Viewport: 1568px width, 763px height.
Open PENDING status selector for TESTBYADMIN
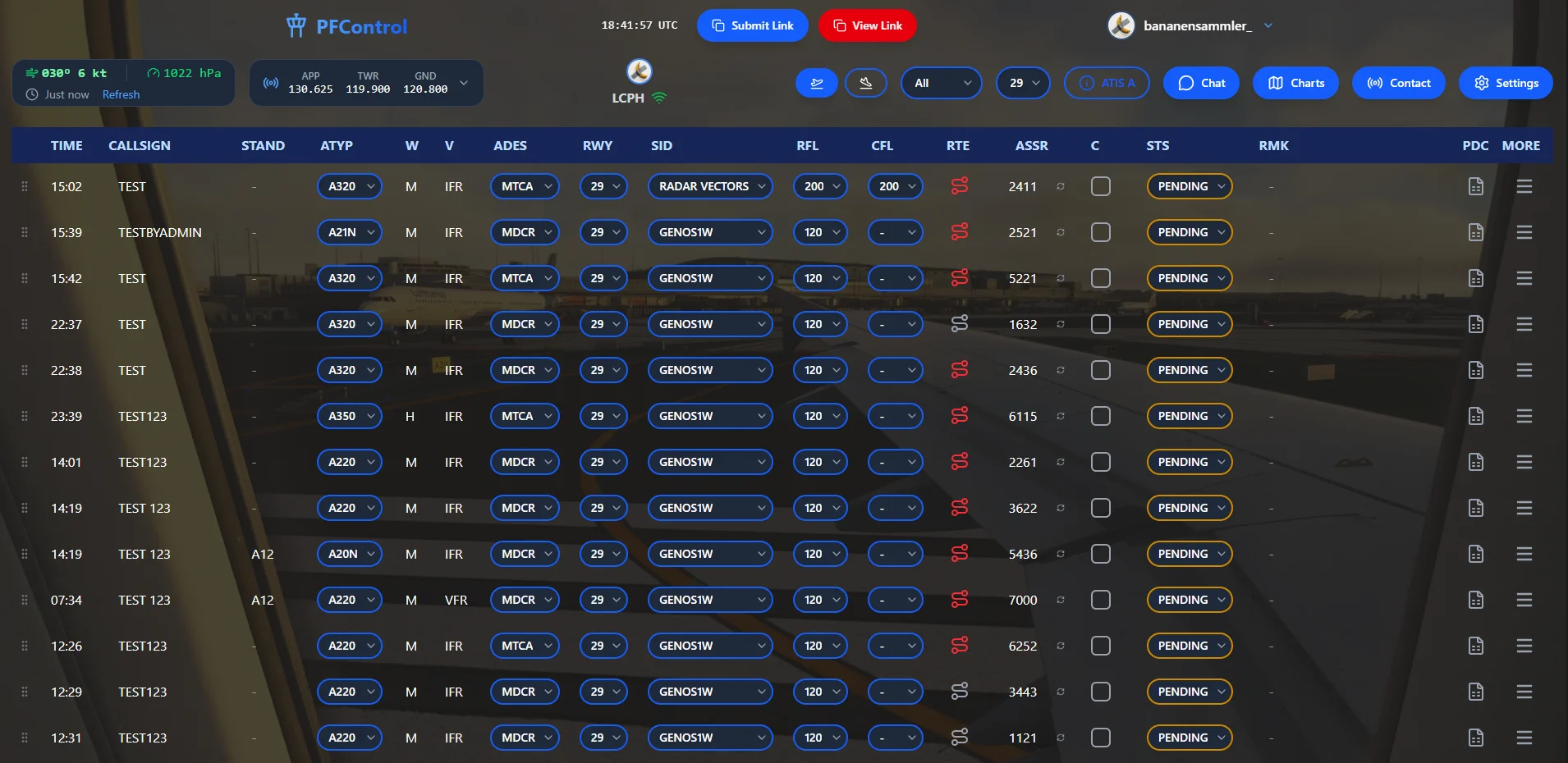tap(1189, 232)
